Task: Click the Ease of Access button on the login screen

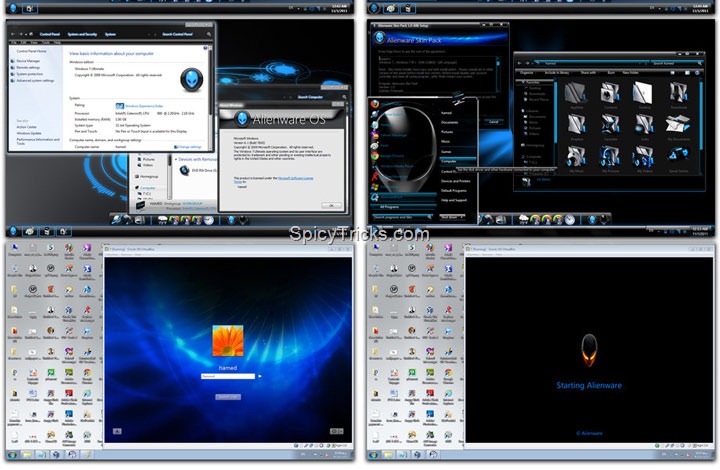Action: (x=117, y=431)
